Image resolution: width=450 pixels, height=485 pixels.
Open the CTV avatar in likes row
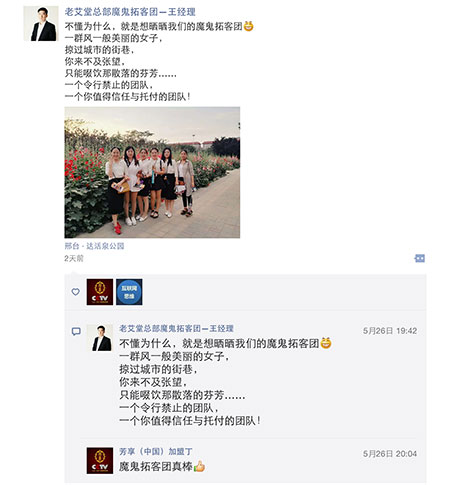(x=100, y=292)
